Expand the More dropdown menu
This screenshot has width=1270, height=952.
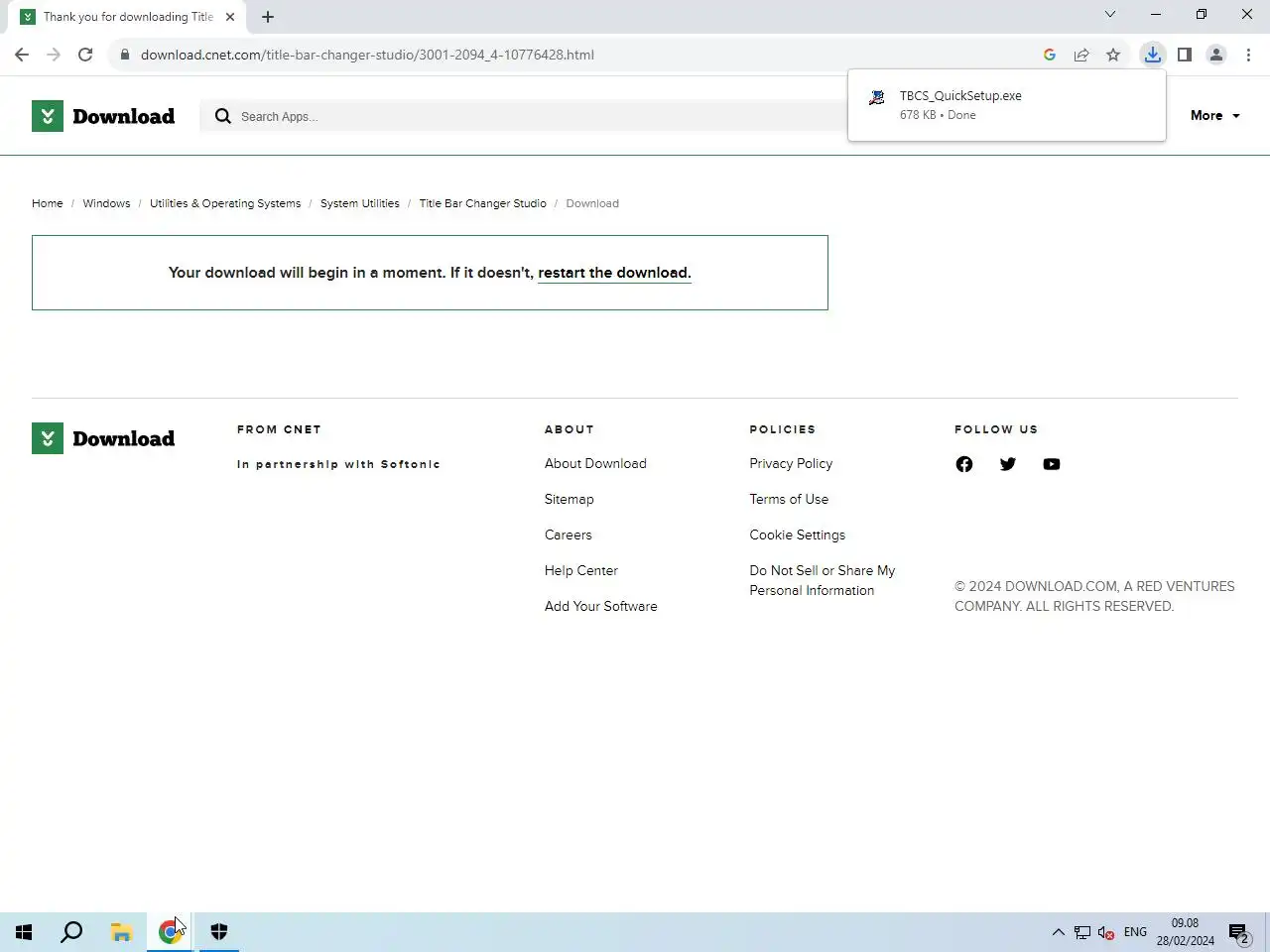[x=1215, y=116]
